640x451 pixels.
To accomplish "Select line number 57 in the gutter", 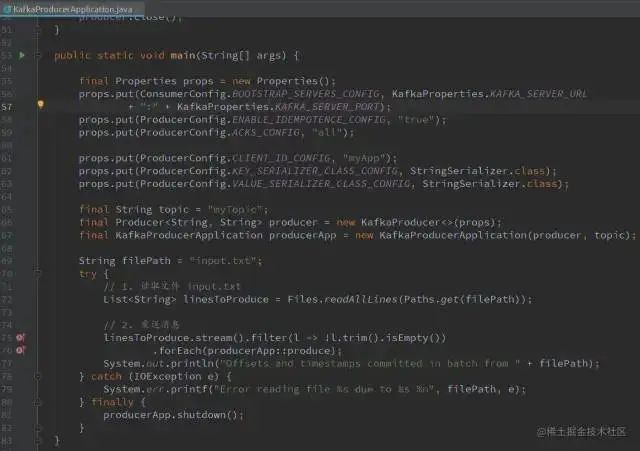I will click(x=7, y=107).
